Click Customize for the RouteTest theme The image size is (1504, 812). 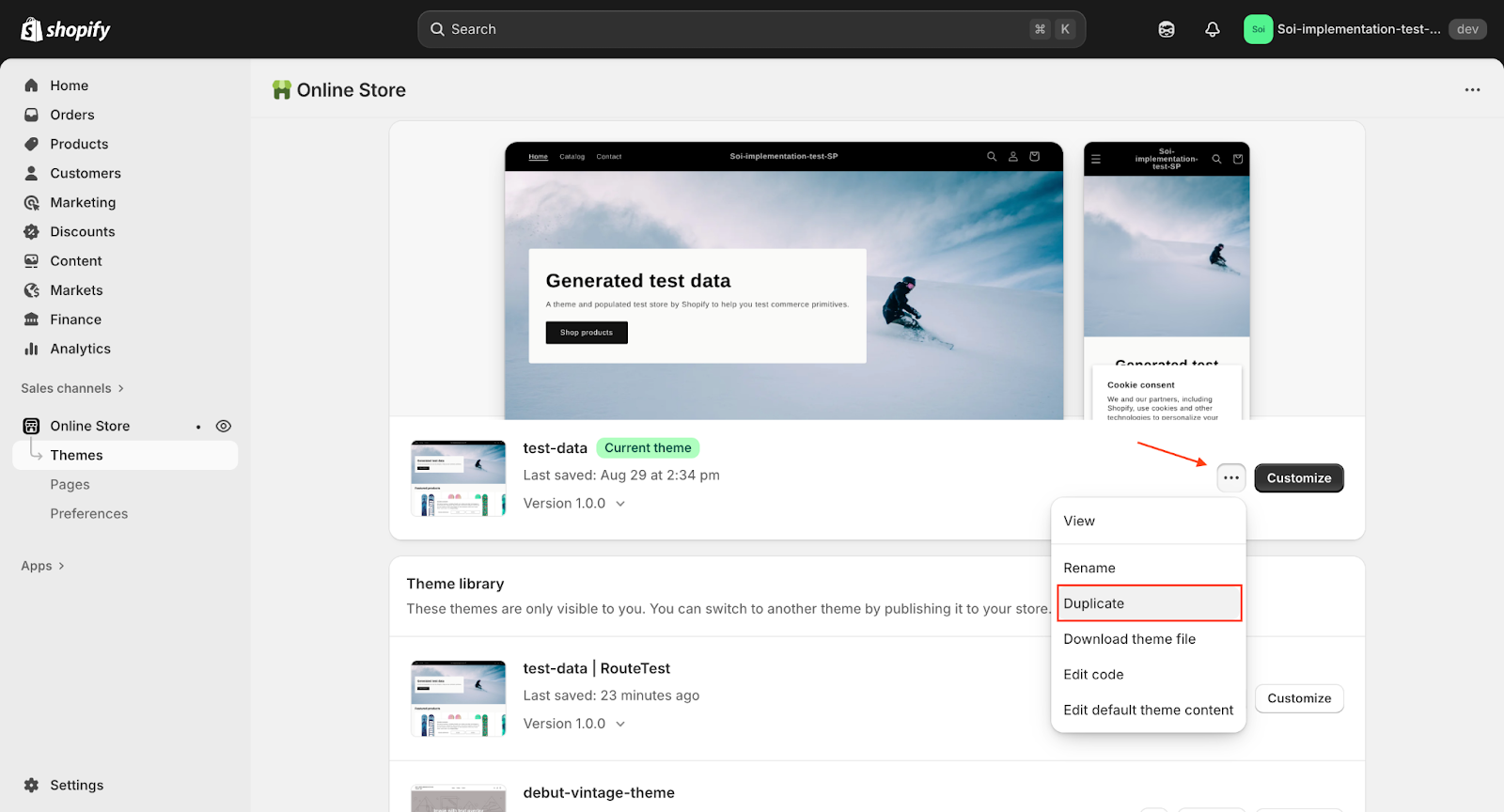[1298, 698]
